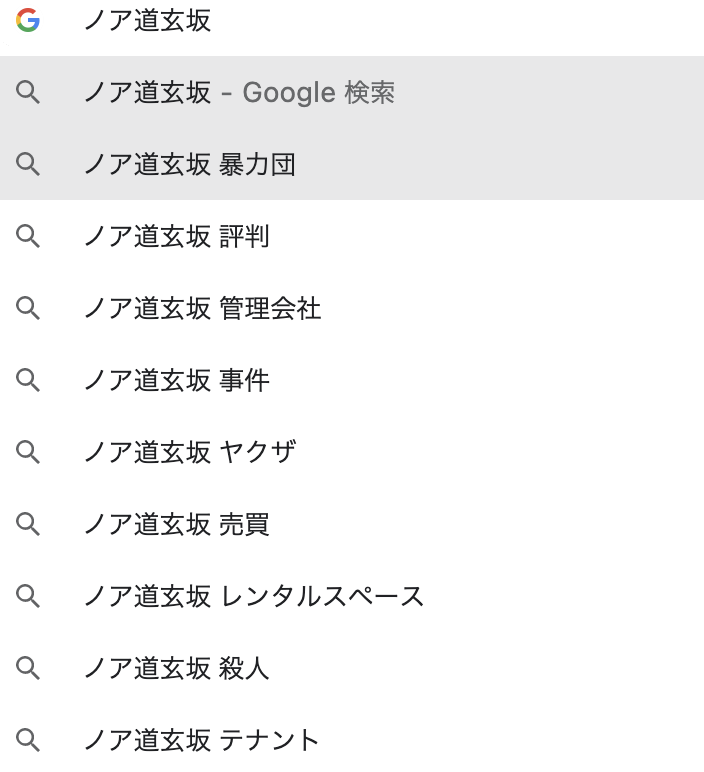The image size is (704, 772).
Task: Open suggestion 'ノア道玄坂 事件'
Action: click(x=352, y=380)
